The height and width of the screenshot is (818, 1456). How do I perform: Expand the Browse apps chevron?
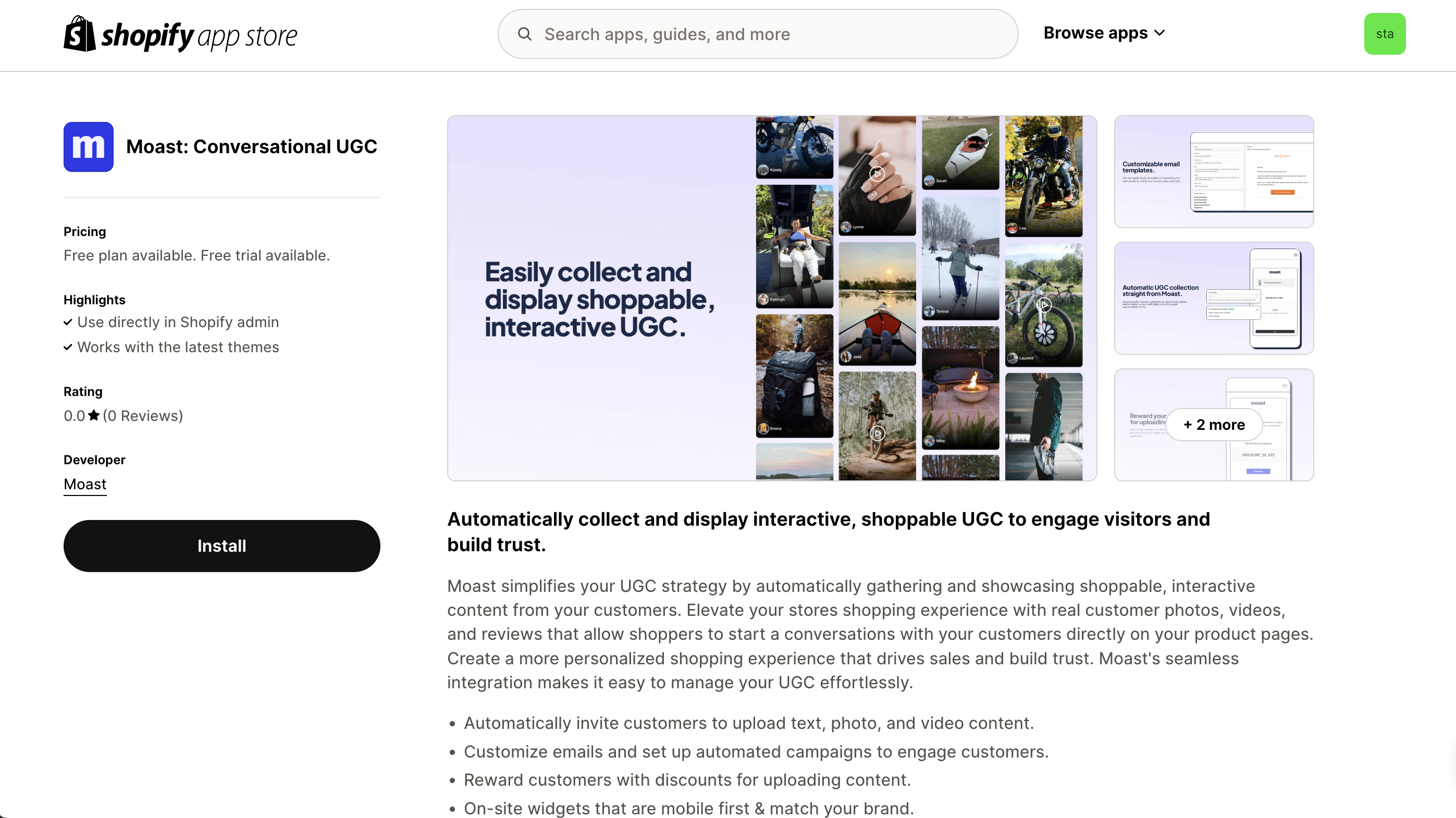tap(1159, 33)
